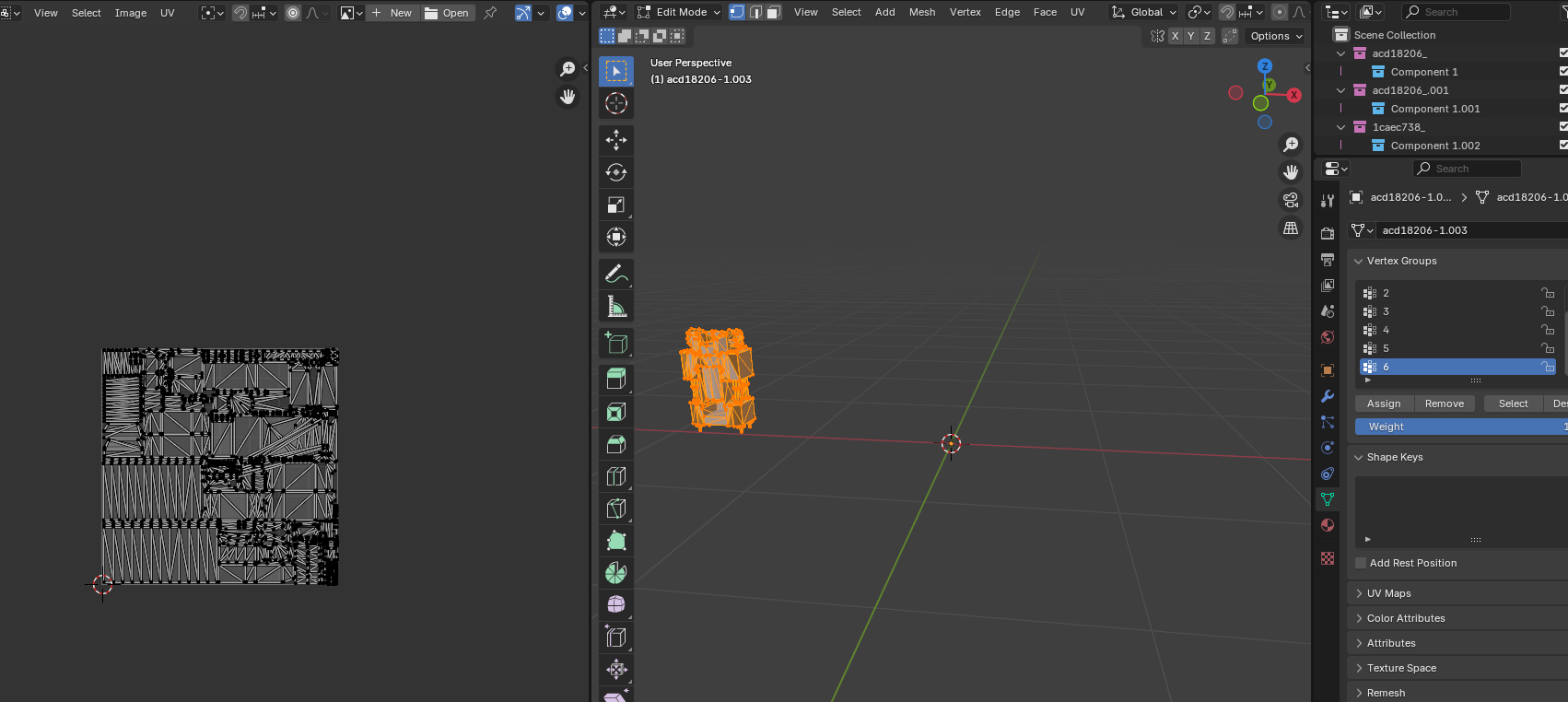Activate the Annotate pencil tool
The width and height of the screenshot is (1568, 702).
click(x=616, y=274)
